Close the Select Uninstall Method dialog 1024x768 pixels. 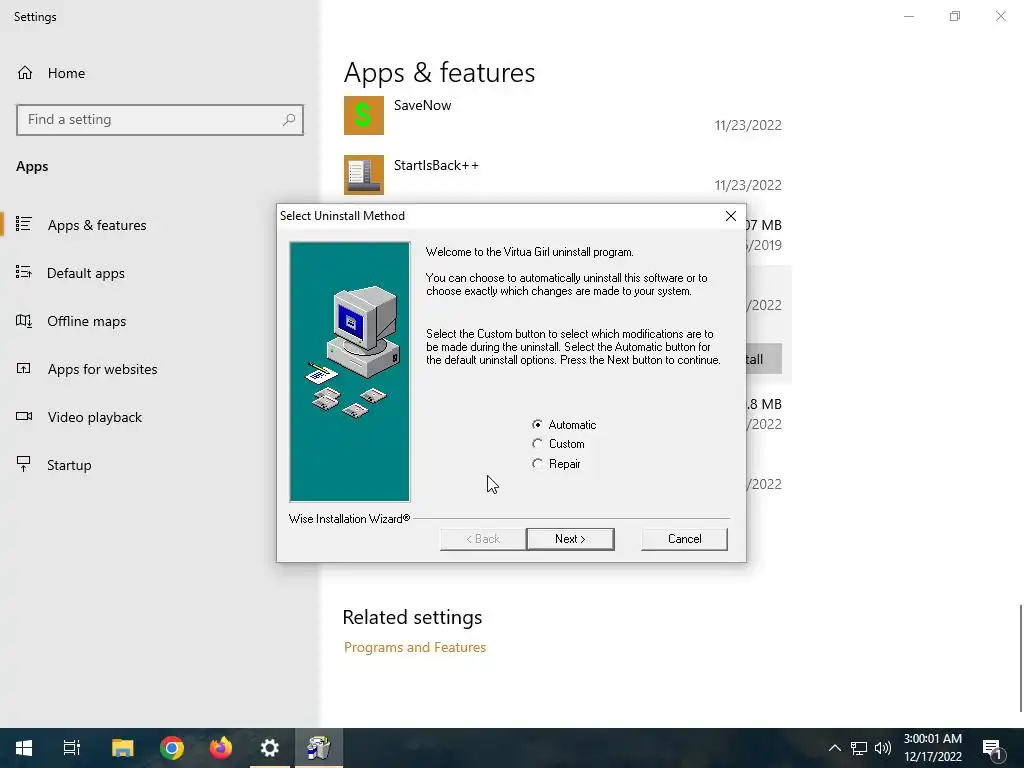coord(731,216)
